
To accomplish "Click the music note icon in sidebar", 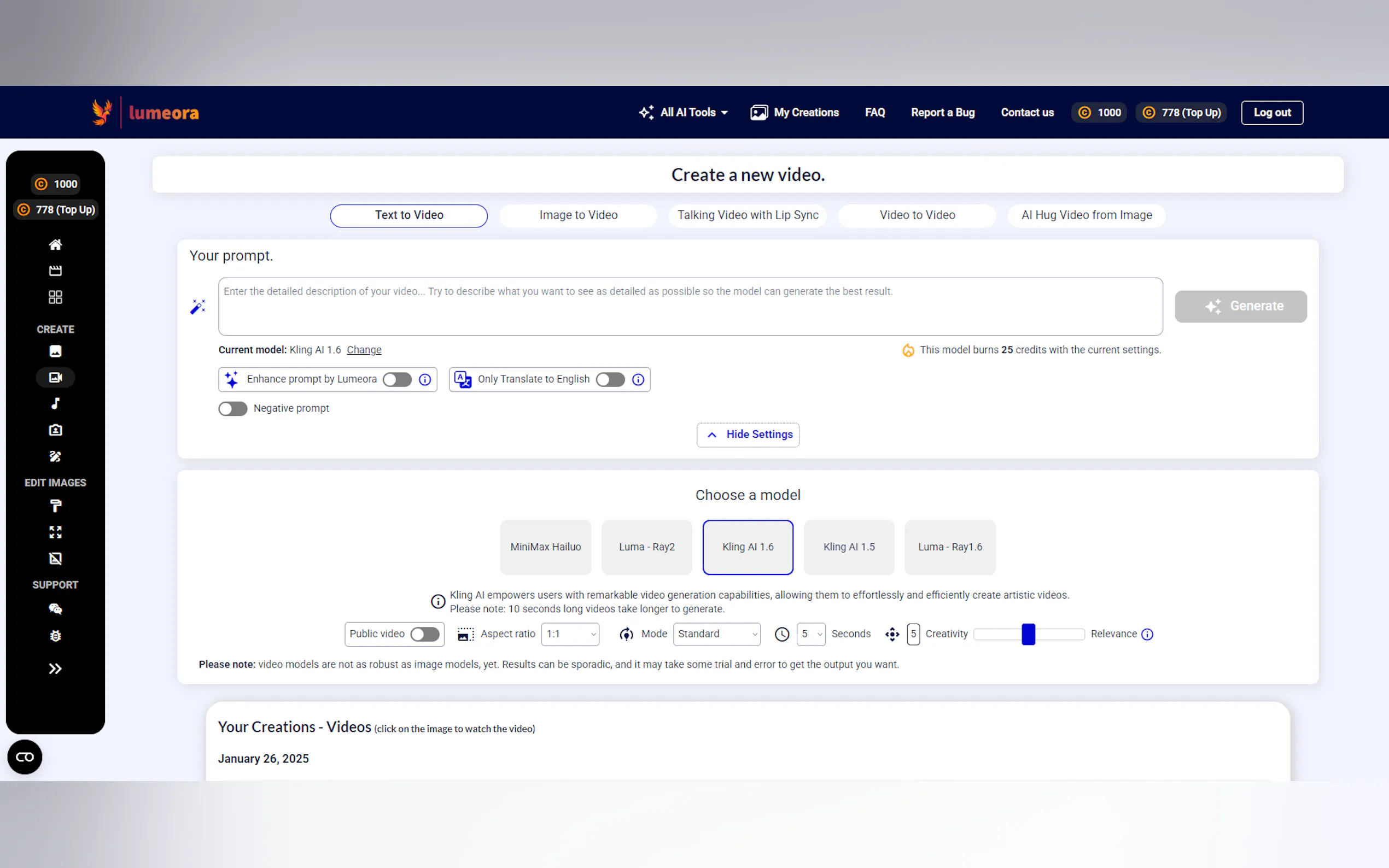I will click(x=55, y=403).
